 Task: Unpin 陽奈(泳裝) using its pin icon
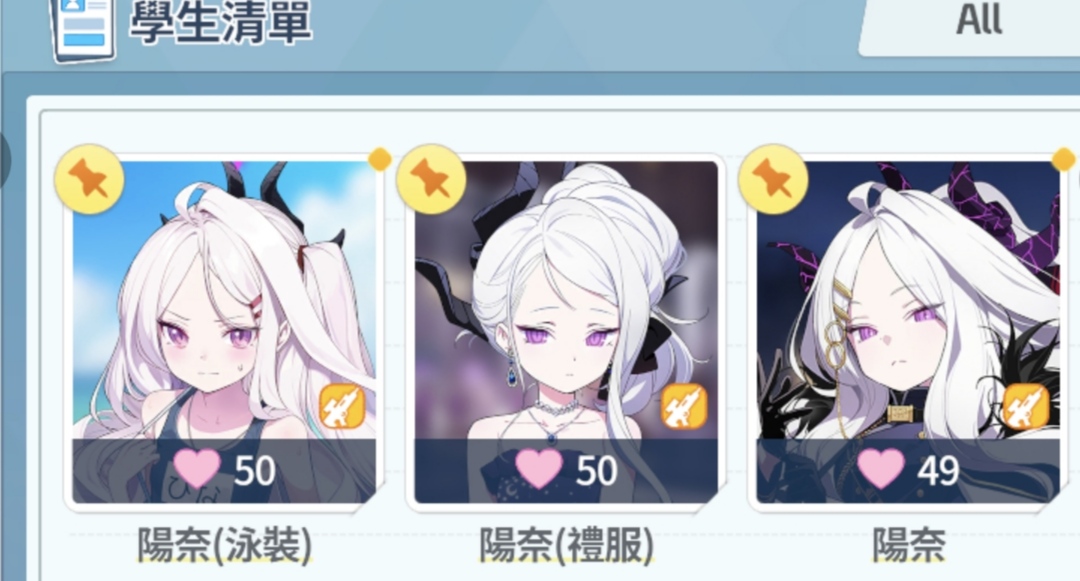point(89,179)
